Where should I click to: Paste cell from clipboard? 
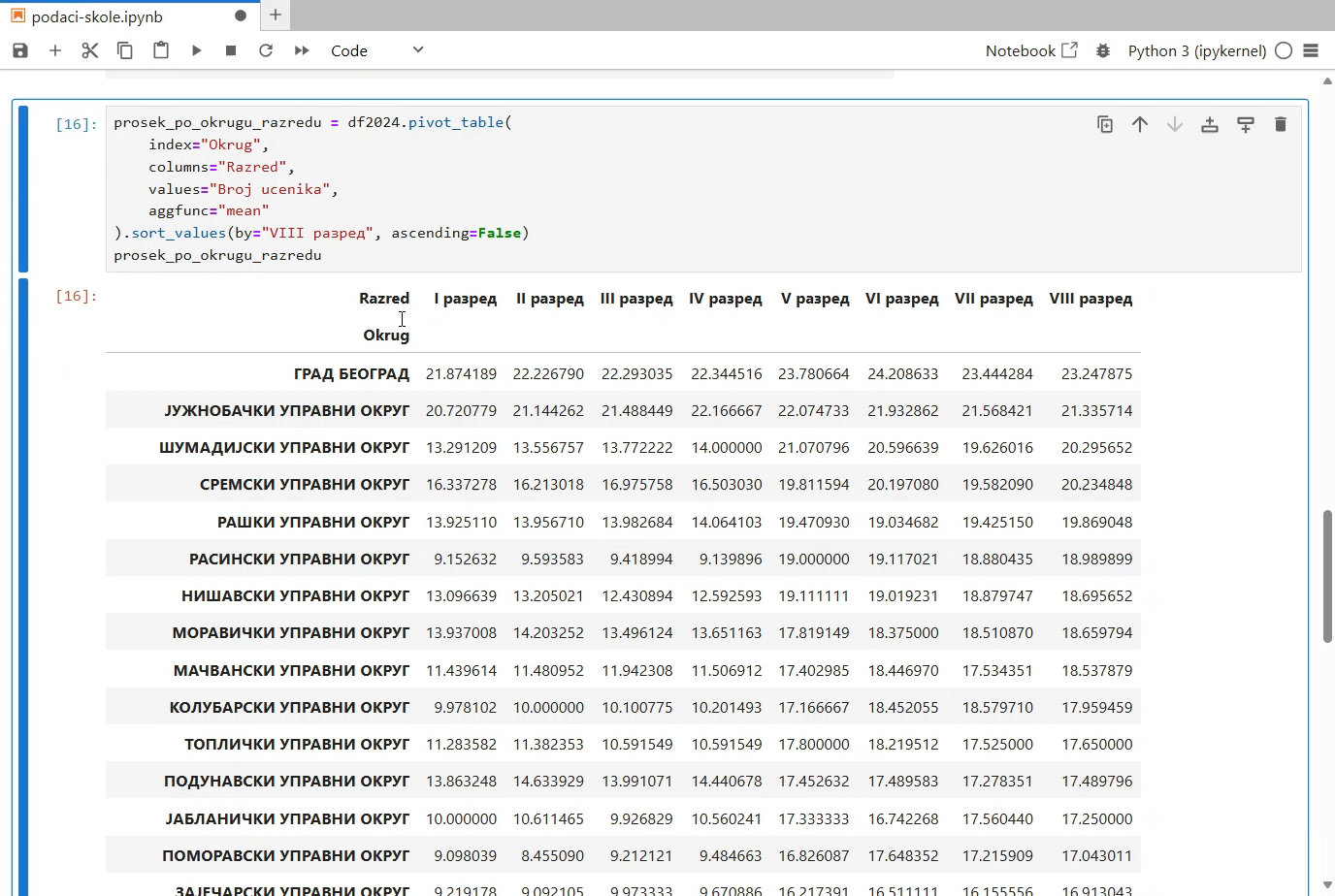[161, 50]
